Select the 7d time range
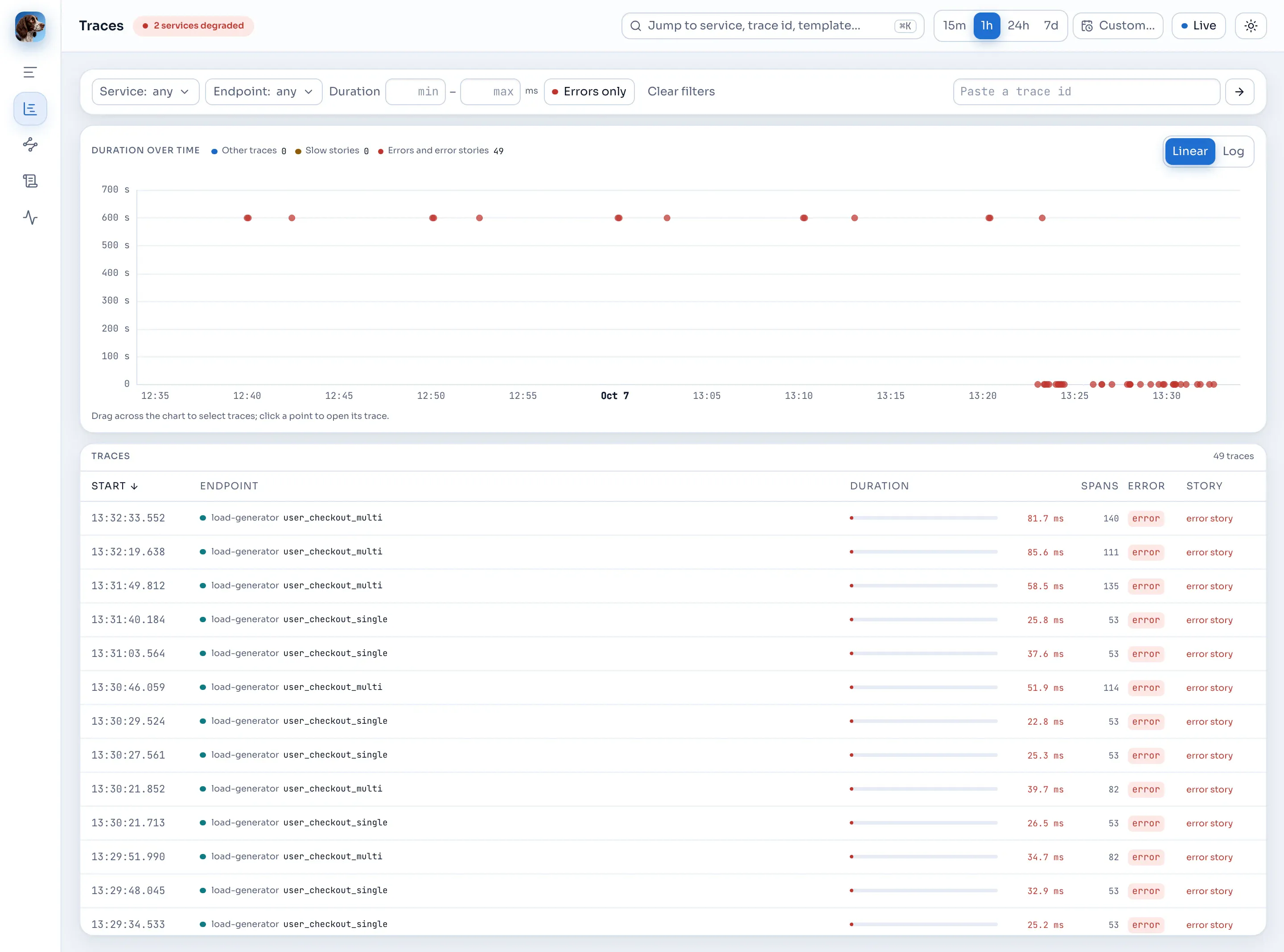Viewport: 1284px width, 952px height. click(1050, 26)
